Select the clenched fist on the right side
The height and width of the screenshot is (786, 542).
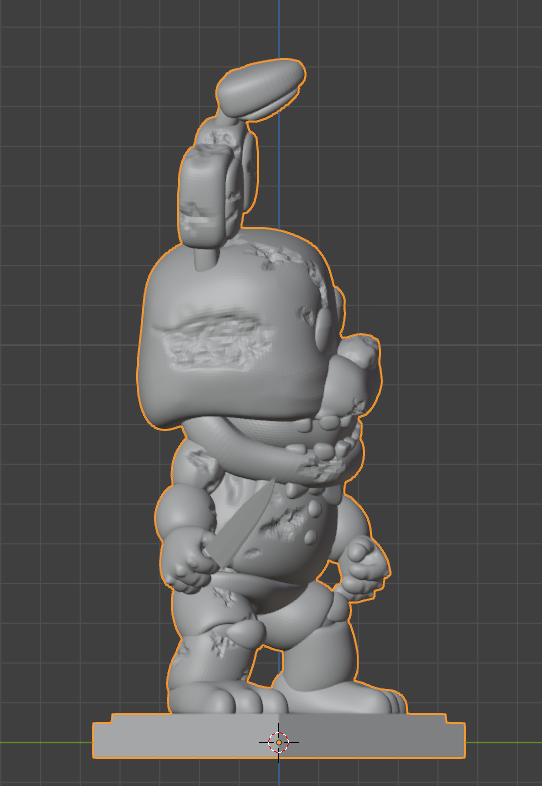[366, 564]
